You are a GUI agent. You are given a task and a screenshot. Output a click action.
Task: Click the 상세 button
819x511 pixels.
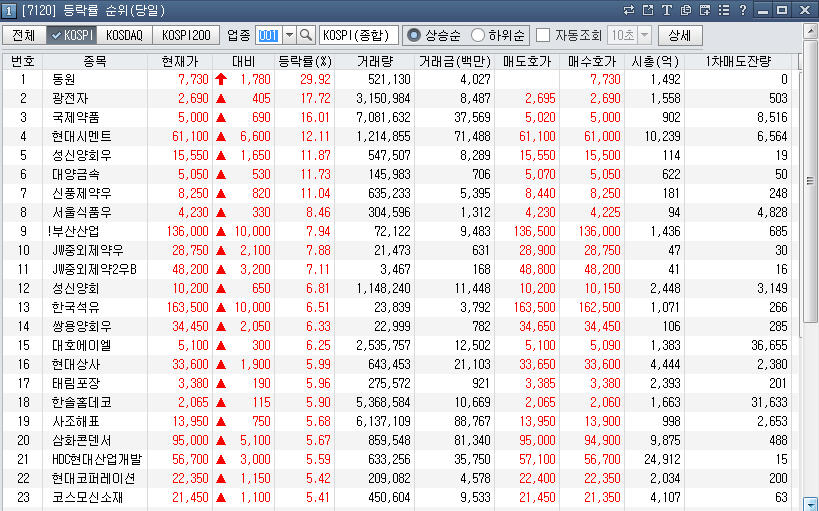[680, 35]
